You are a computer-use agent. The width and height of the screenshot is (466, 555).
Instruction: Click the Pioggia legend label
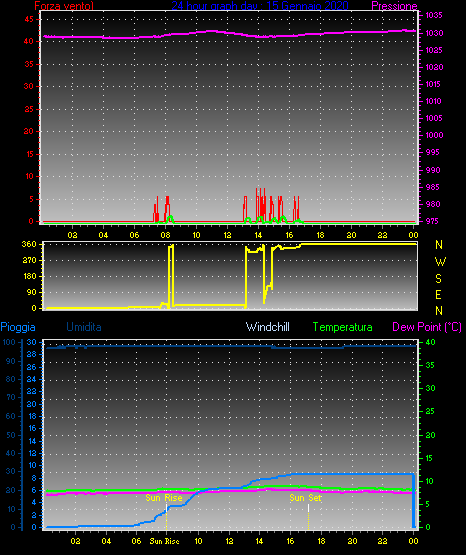point(18,327)
